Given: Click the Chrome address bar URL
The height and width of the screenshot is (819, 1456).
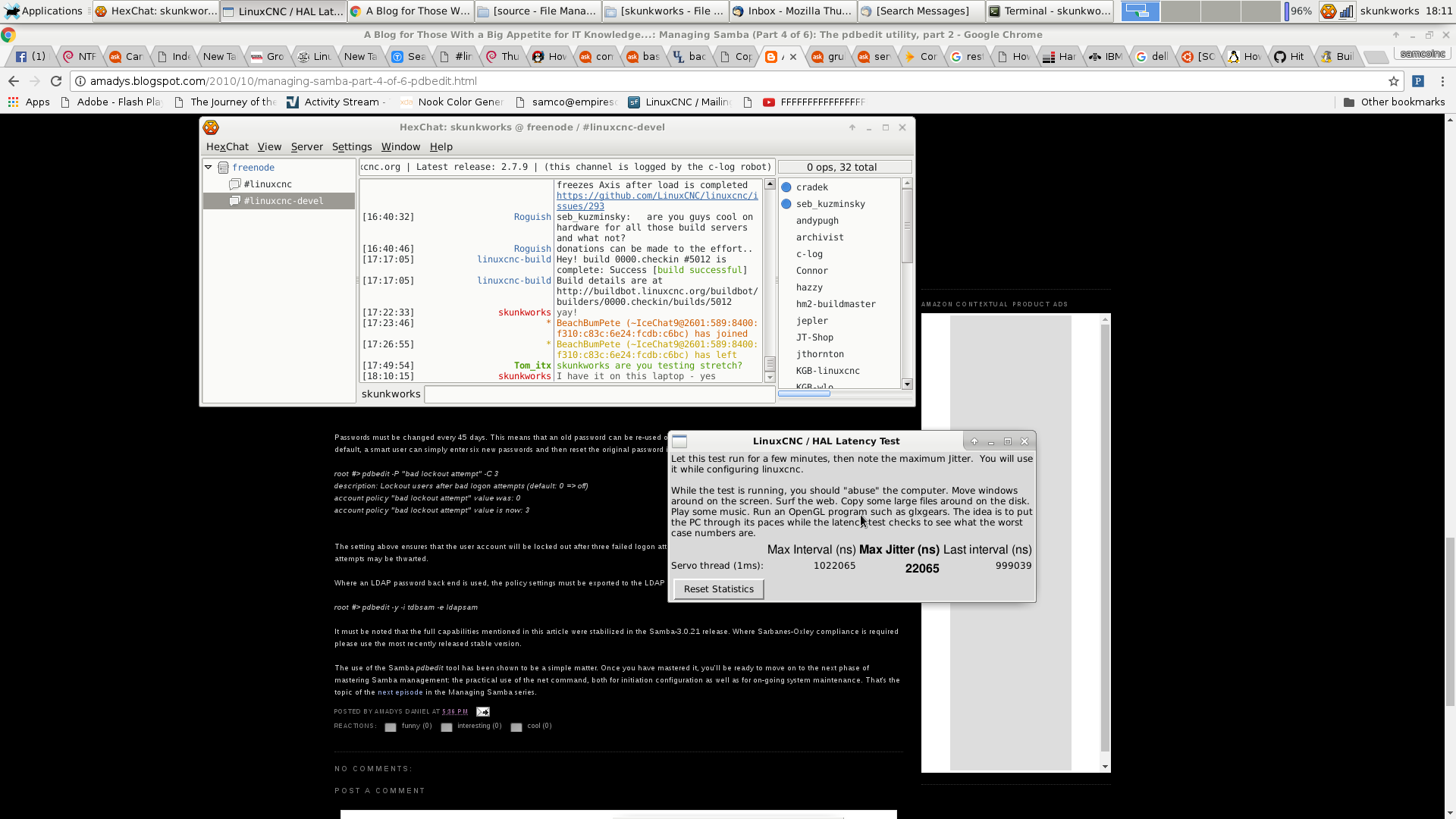Looking at the screenshot, I should 283,81.
